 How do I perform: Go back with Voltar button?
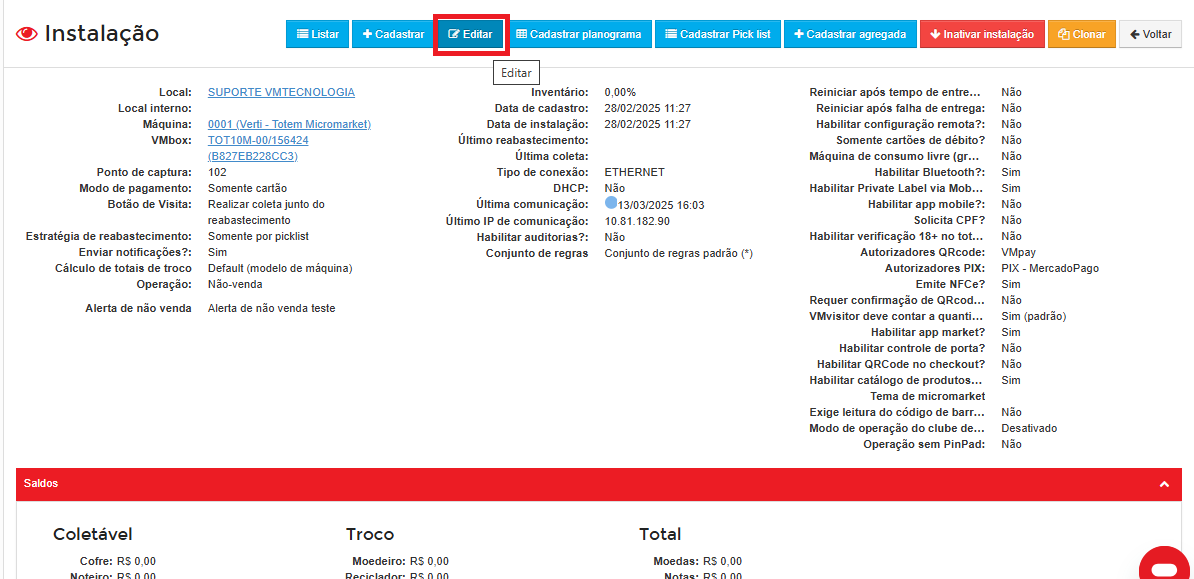pos(1150,34)
